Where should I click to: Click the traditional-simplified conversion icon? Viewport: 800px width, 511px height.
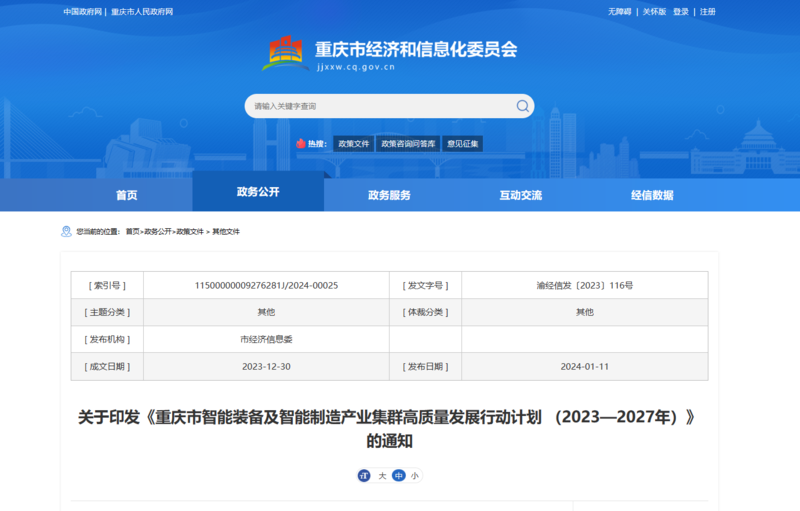click(x=364, y=475)
